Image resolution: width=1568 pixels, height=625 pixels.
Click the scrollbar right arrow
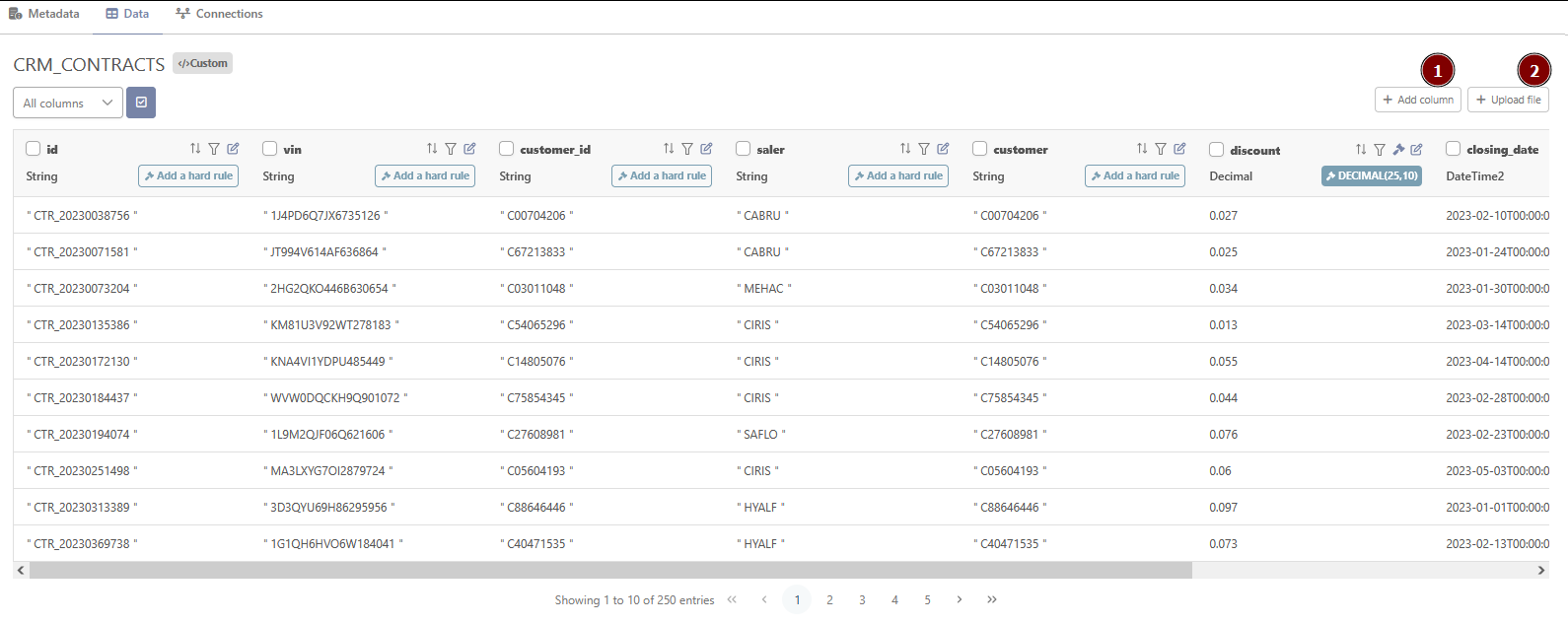pyautogui.click(x=1541, y=570)
